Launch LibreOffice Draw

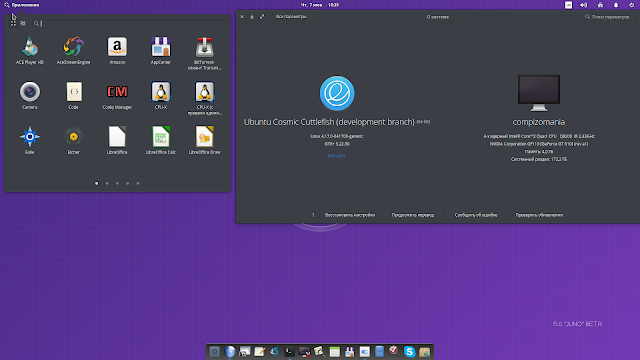pyautogui.click(x=204, y=140)
